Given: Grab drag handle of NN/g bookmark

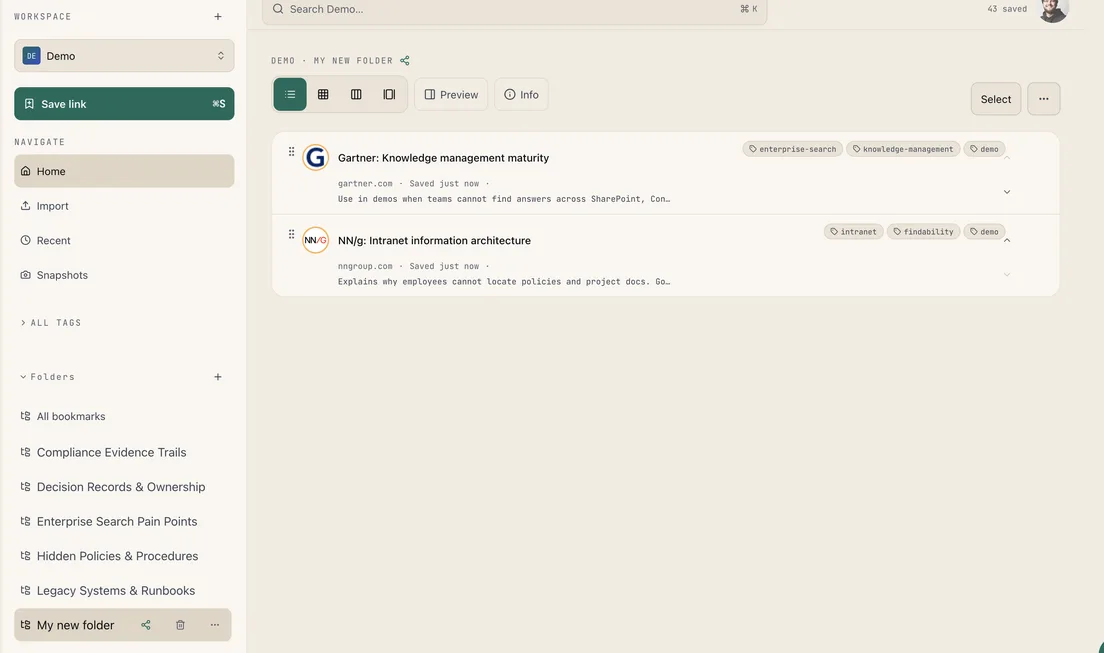Looking at the screenshot, I should (291, 234).
